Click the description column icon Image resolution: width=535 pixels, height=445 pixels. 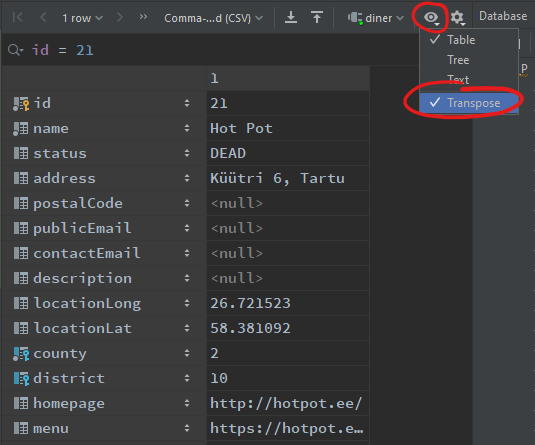click(x=21, y=278)
